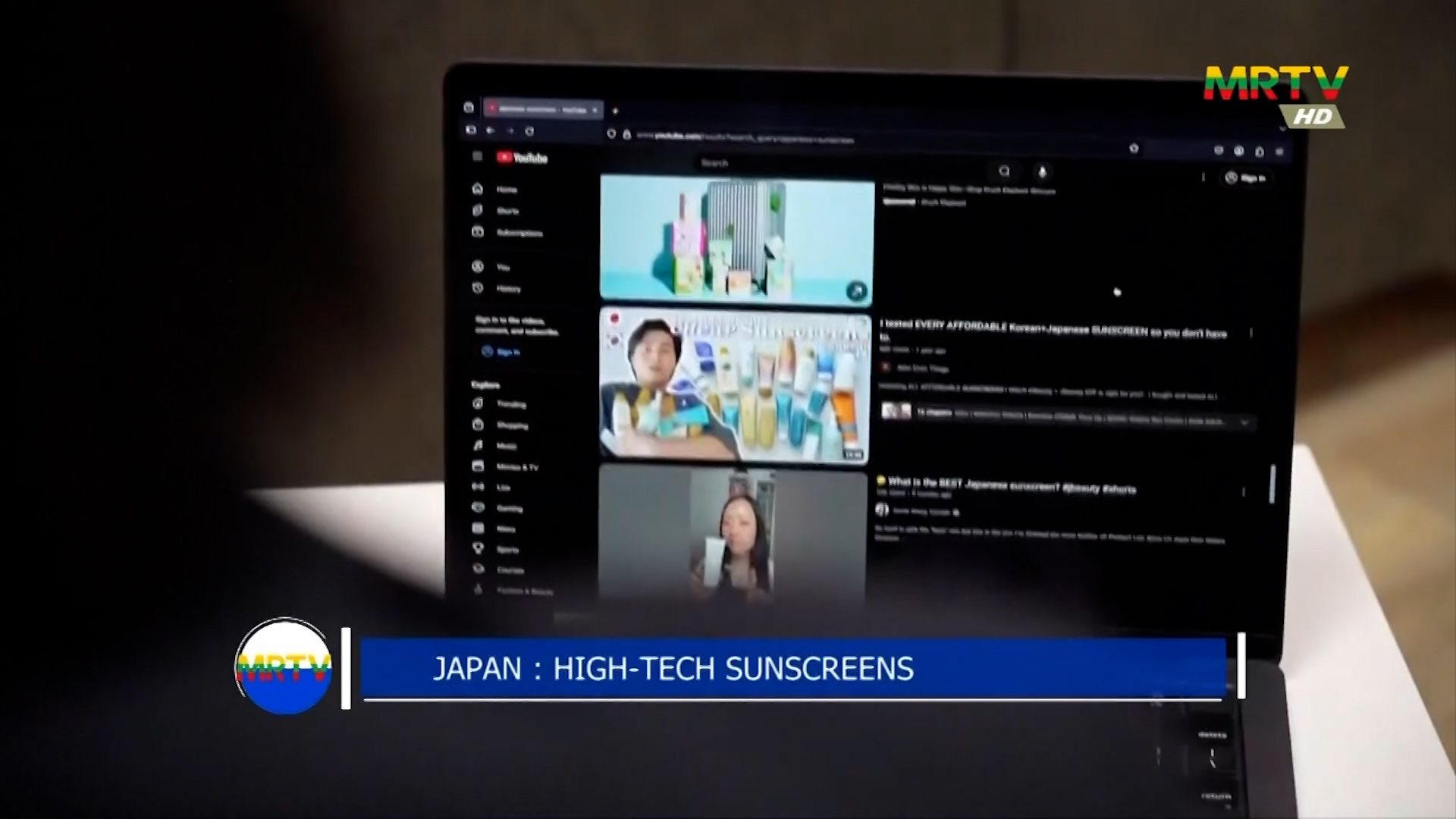
Task: Open more options for sunscreen test video
Action: [1250, 333]
